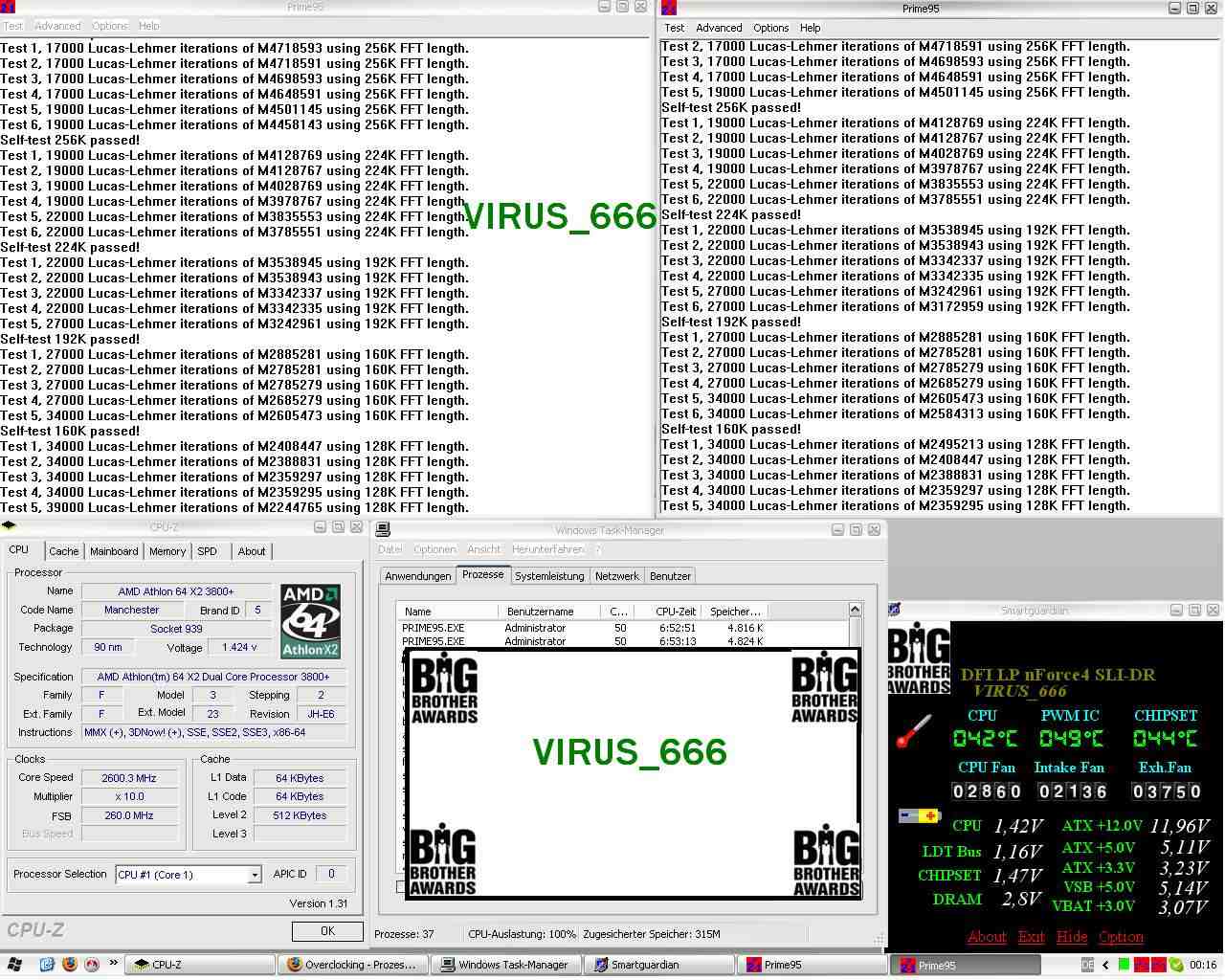The height and width of the screenshot is (980, 1225).
Task: Open the Memory tab in CPU-Z
Action: point(167,551)
